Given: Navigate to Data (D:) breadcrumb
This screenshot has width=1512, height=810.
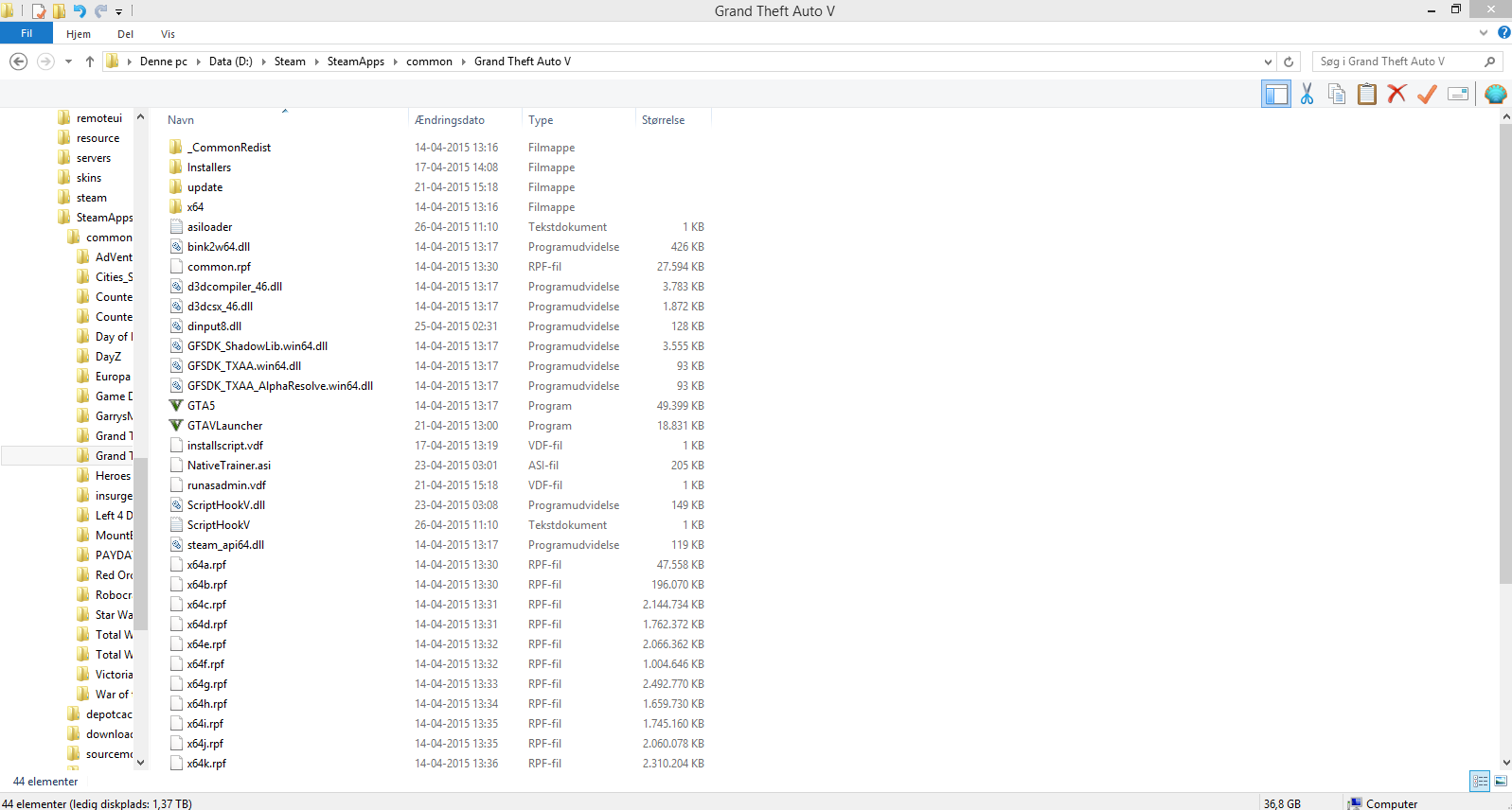Looking at the screenshot, I should click(231, 62).
